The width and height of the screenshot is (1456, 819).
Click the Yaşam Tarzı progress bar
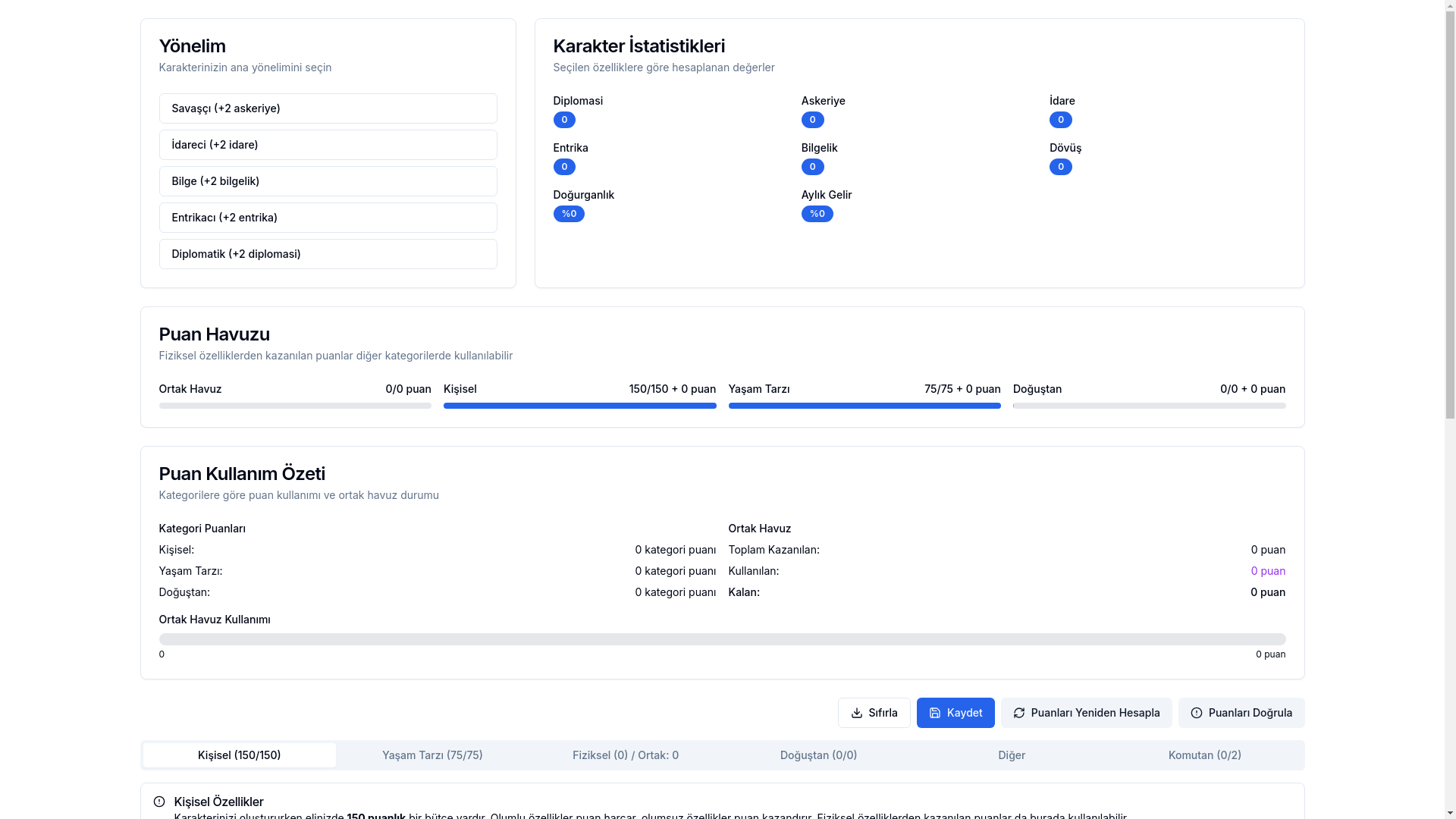pyautogui.click(x=864, y=406)
